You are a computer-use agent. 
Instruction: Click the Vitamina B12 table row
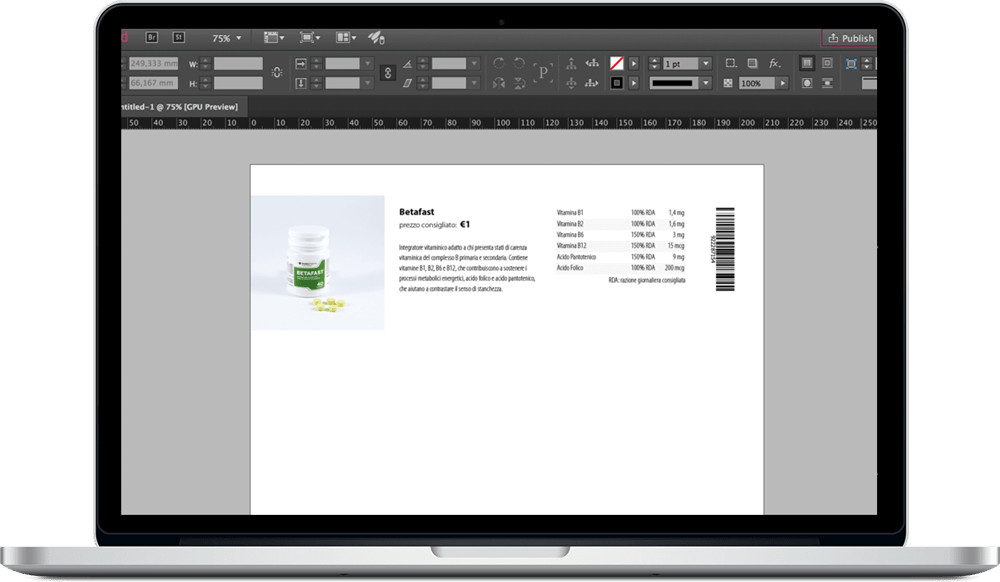tap(621, 245)
